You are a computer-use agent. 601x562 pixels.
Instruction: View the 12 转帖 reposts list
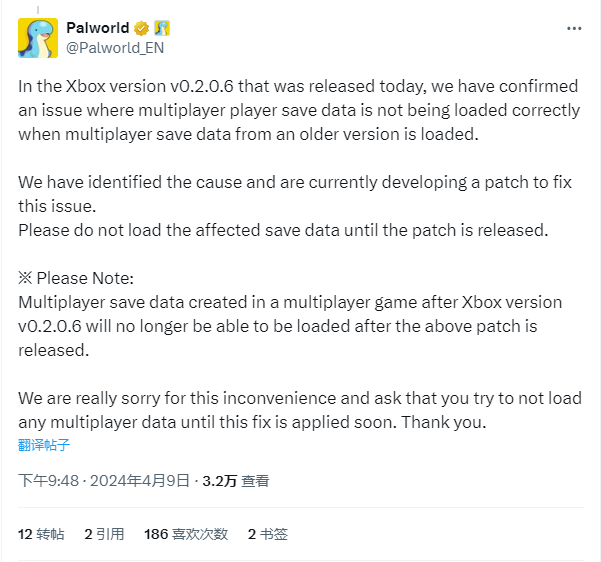(41, 534)
